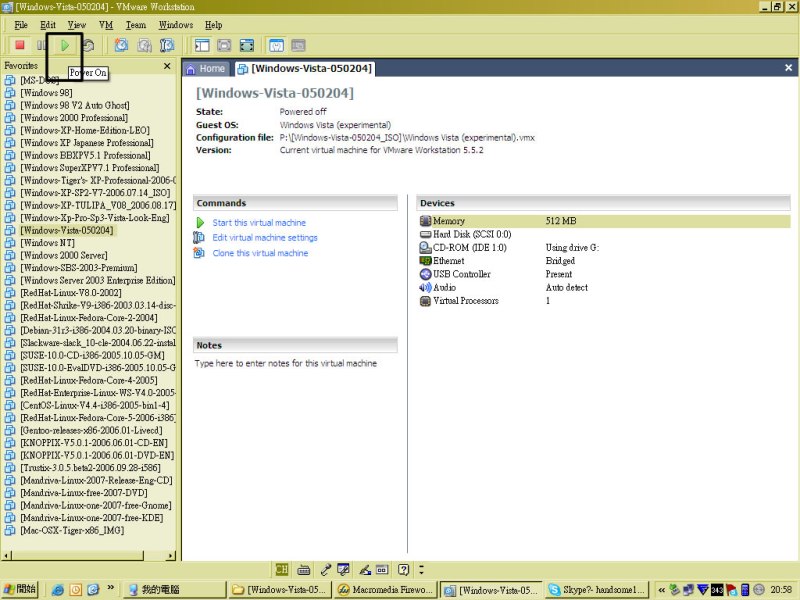Click the Suspend toolbar button
This screenshot has height=600, width=800.
click(x=41, y=45)
